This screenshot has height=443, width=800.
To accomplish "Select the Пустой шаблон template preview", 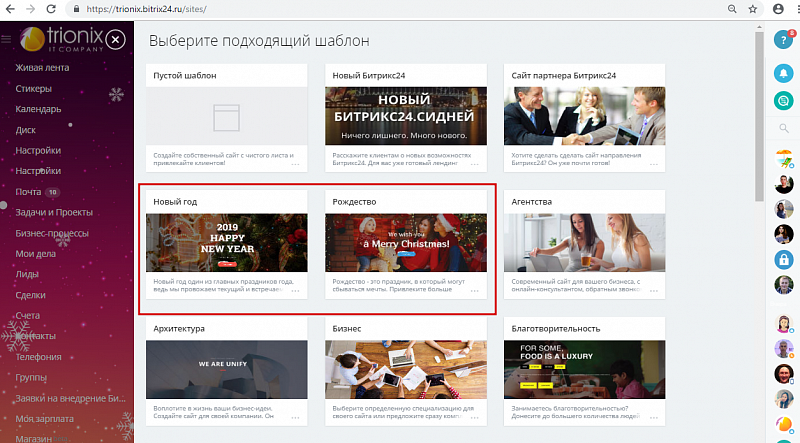I will tap(227, 116).
